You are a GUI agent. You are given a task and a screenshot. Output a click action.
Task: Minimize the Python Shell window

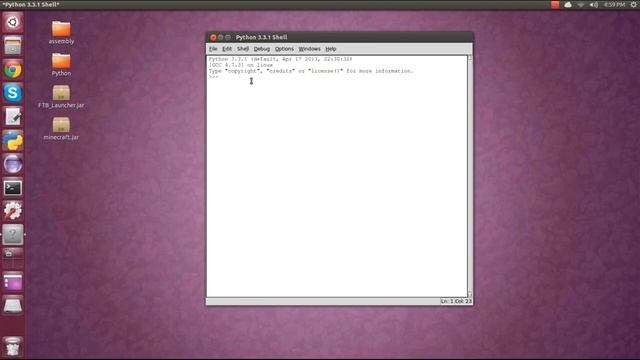click(x=220, y=37)
